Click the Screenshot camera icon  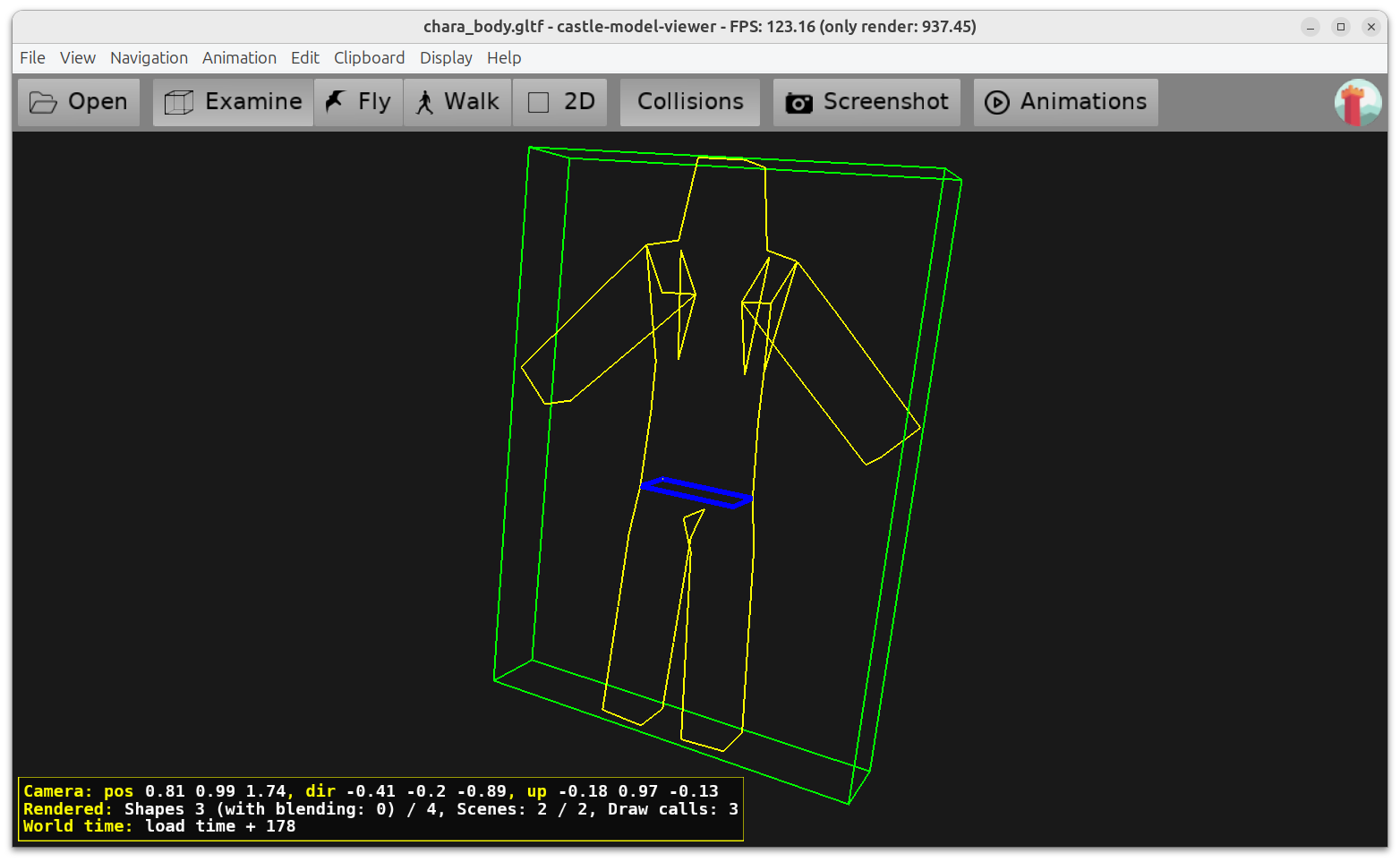coord(798,103)
